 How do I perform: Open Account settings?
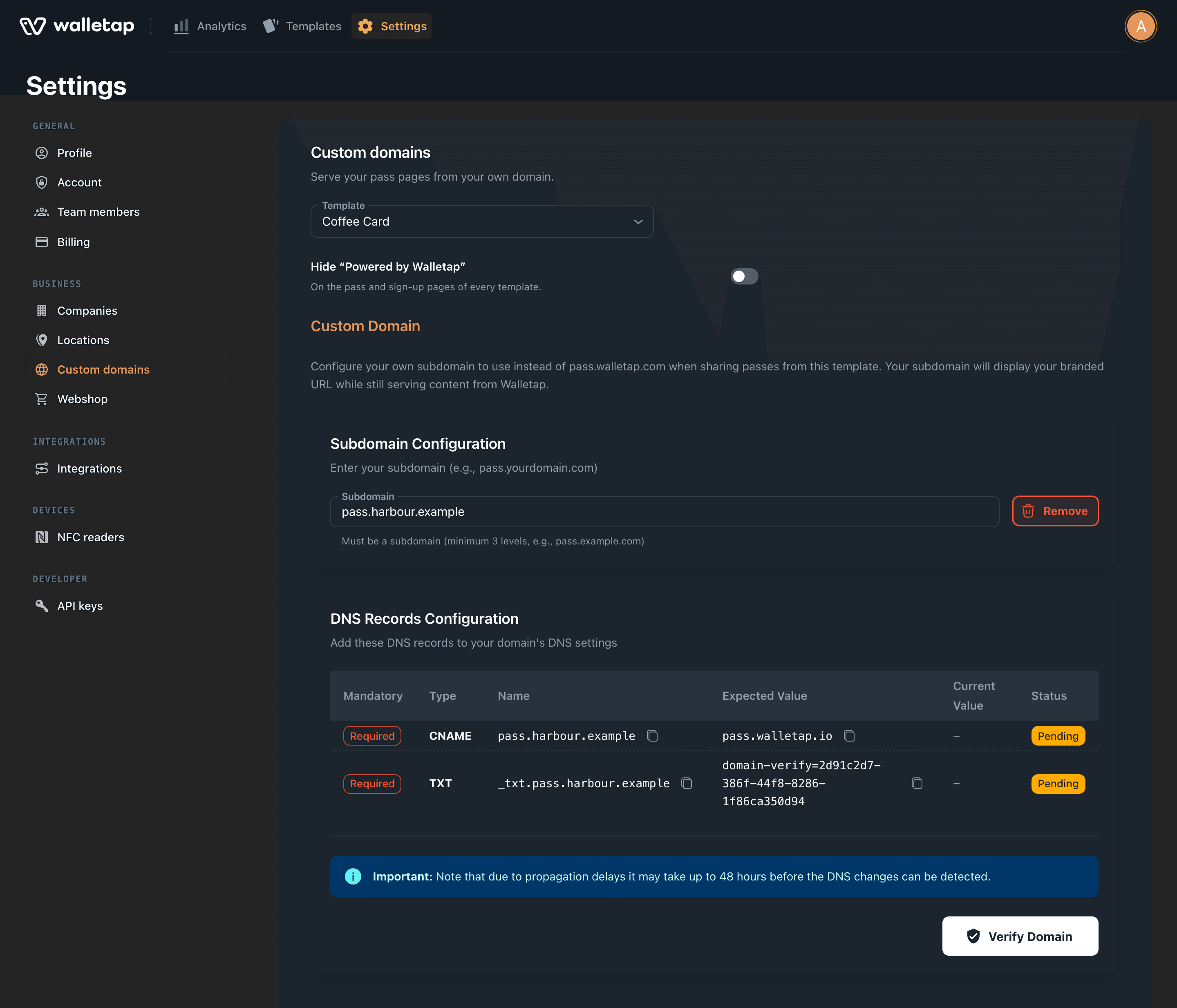130,182
